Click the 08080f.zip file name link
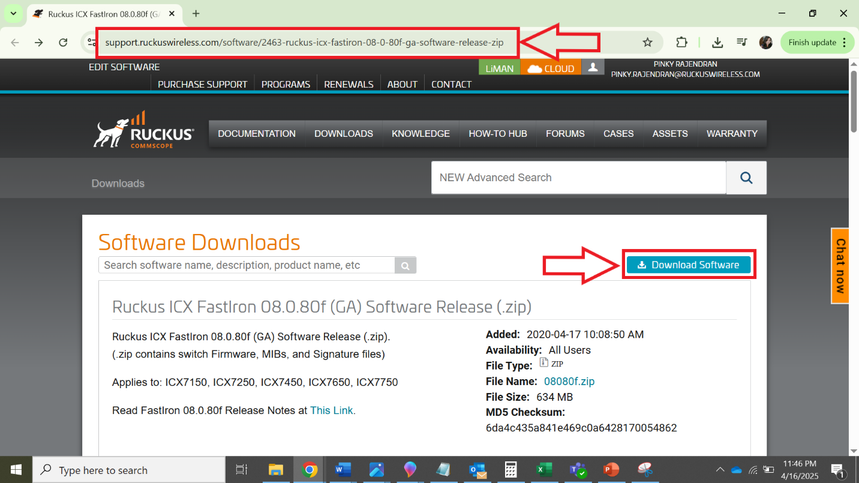This screenshot has width=859, height=483. coord(568,381)
